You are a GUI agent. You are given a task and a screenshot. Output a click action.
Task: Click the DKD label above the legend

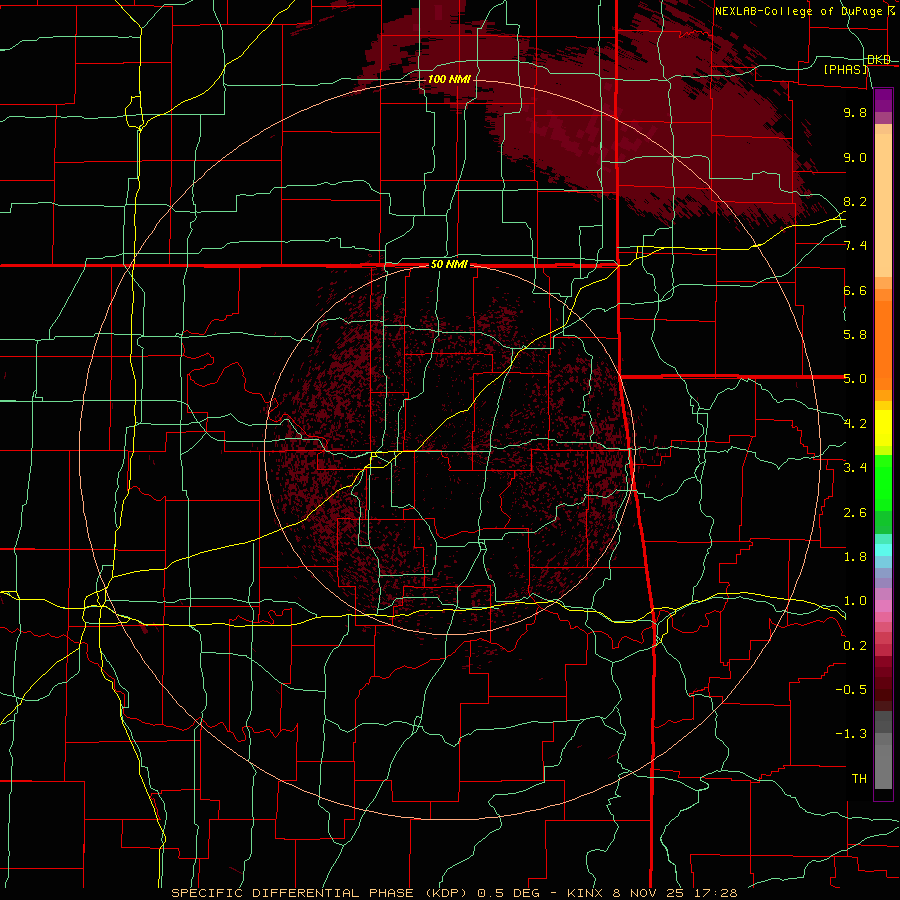pos(879,60)
